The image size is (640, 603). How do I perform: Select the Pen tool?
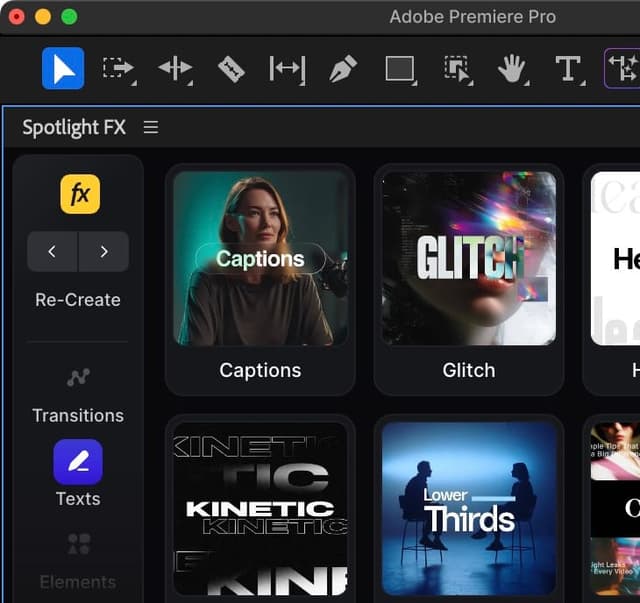pyautogui.click(x=343, y=68)
